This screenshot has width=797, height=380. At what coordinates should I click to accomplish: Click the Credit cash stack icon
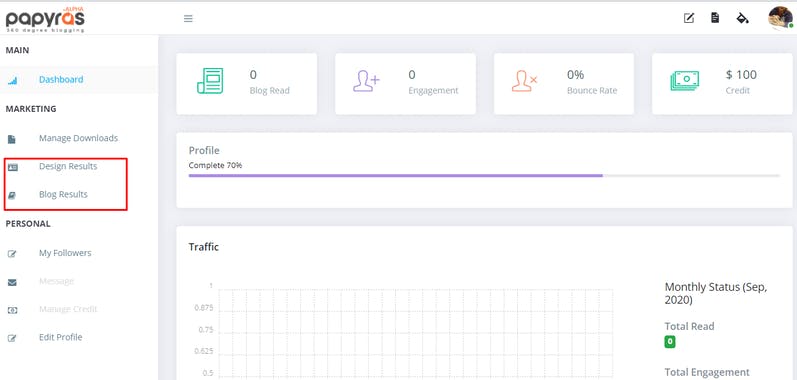point(685,81)
